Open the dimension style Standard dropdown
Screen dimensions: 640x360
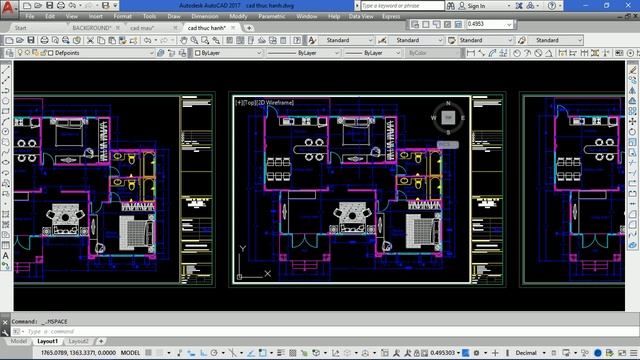[440, 40]
